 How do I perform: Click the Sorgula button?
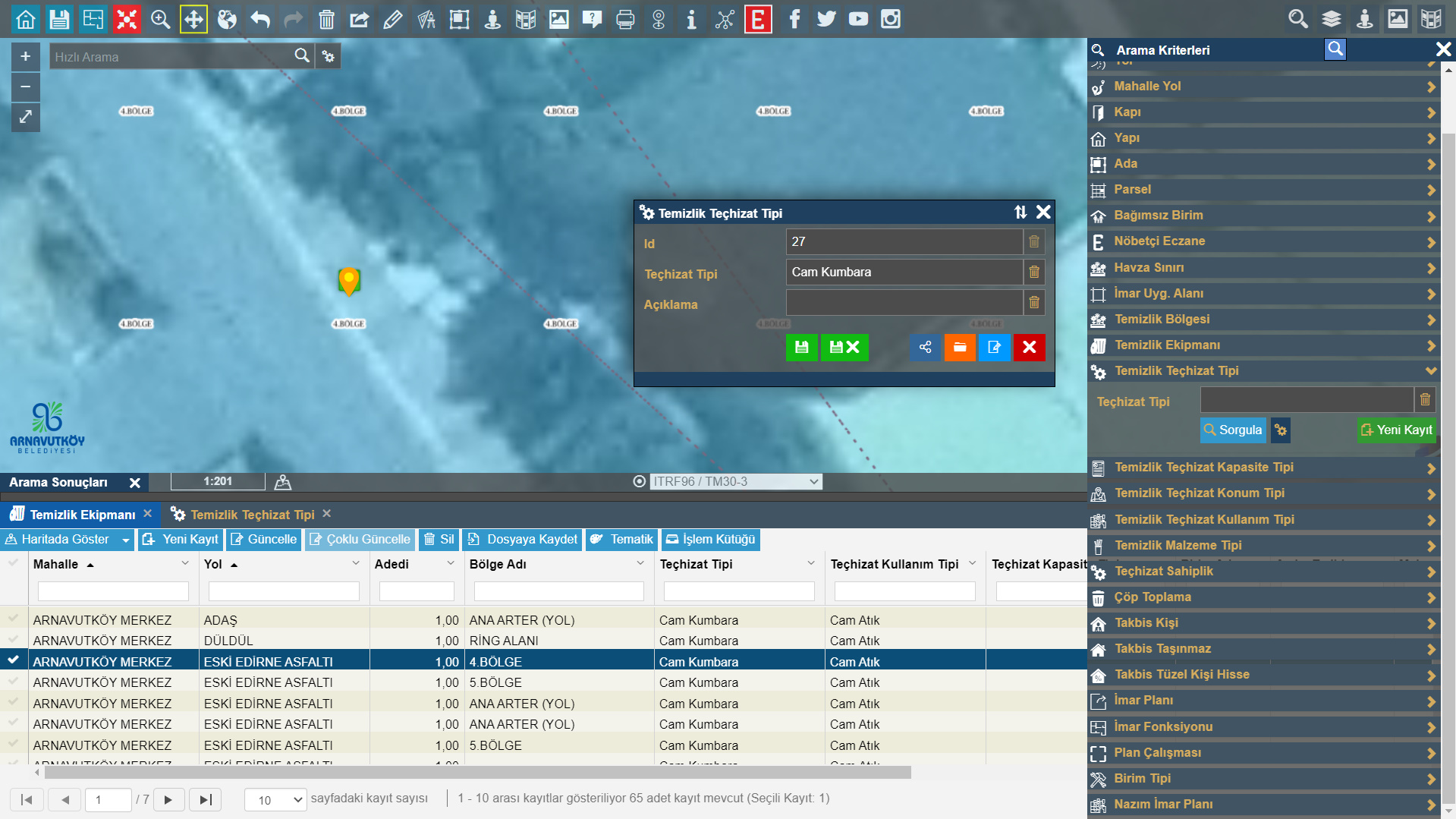(x=1233, y=430)
